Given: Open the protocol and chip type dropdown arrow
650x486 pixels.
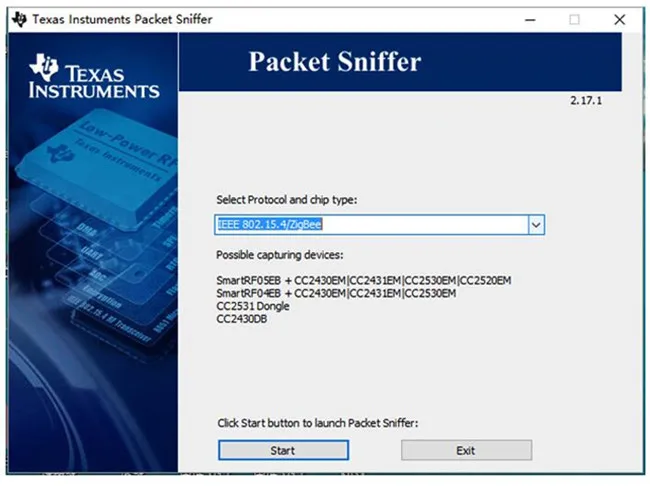Looking at the screenshot, I should point(536,225).
